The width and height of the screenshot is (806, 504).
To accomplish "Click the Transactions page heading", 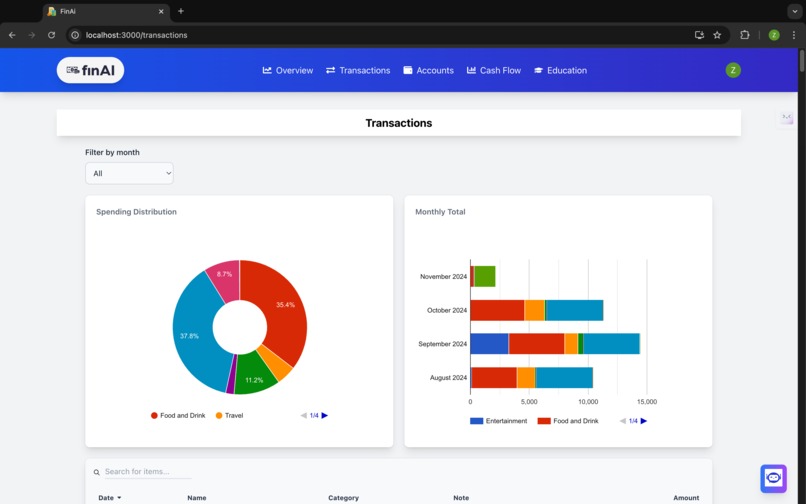I will 399,123.
